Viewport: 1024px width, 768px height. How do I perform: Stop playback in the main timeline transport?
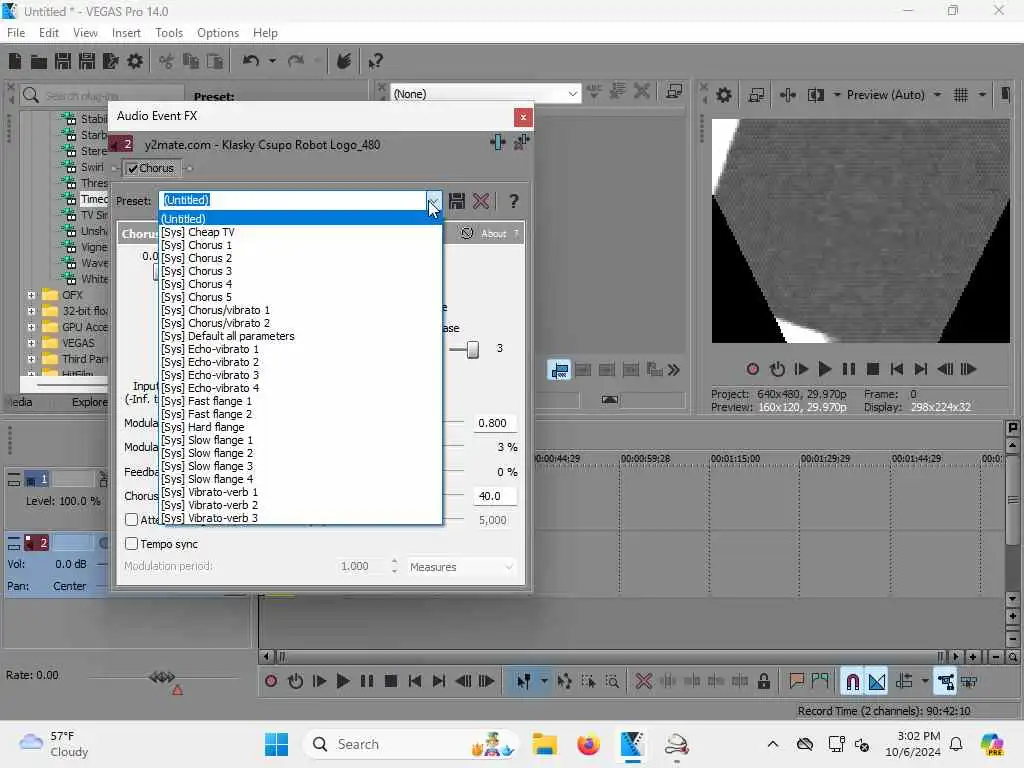(x=391, y=681)
